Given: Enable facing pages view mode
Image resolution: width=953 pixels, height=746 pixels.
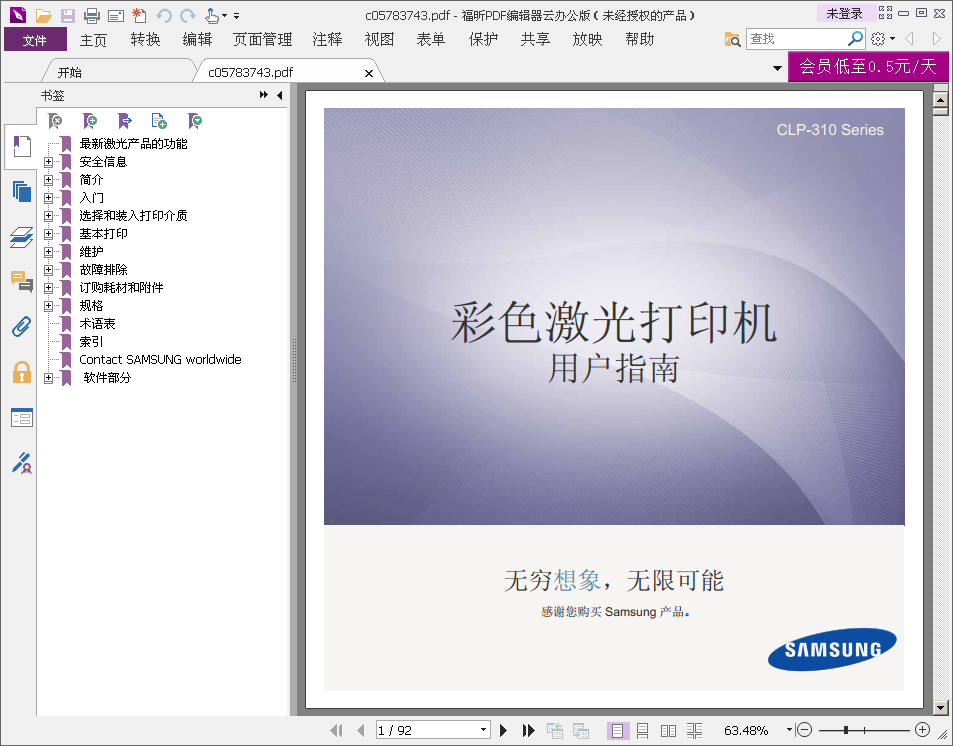Looking at the screenshot, I should point(668,730).
